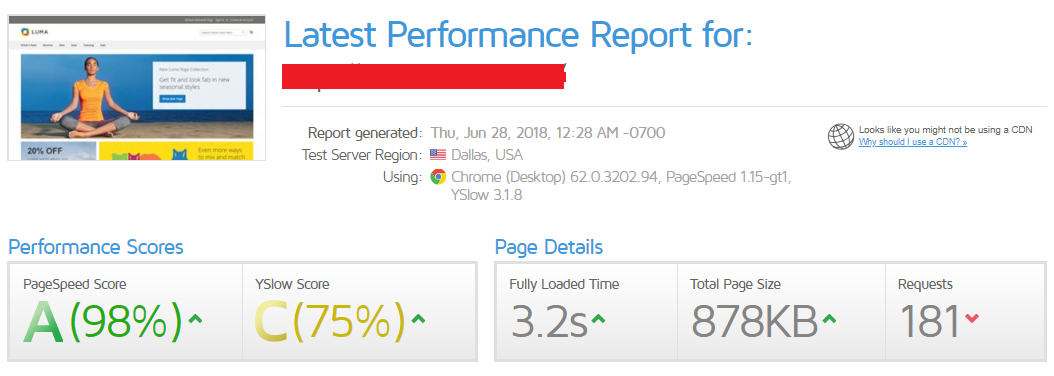
Task: Click the "Latest Performance Report for:" title
Action: [518, 35]
